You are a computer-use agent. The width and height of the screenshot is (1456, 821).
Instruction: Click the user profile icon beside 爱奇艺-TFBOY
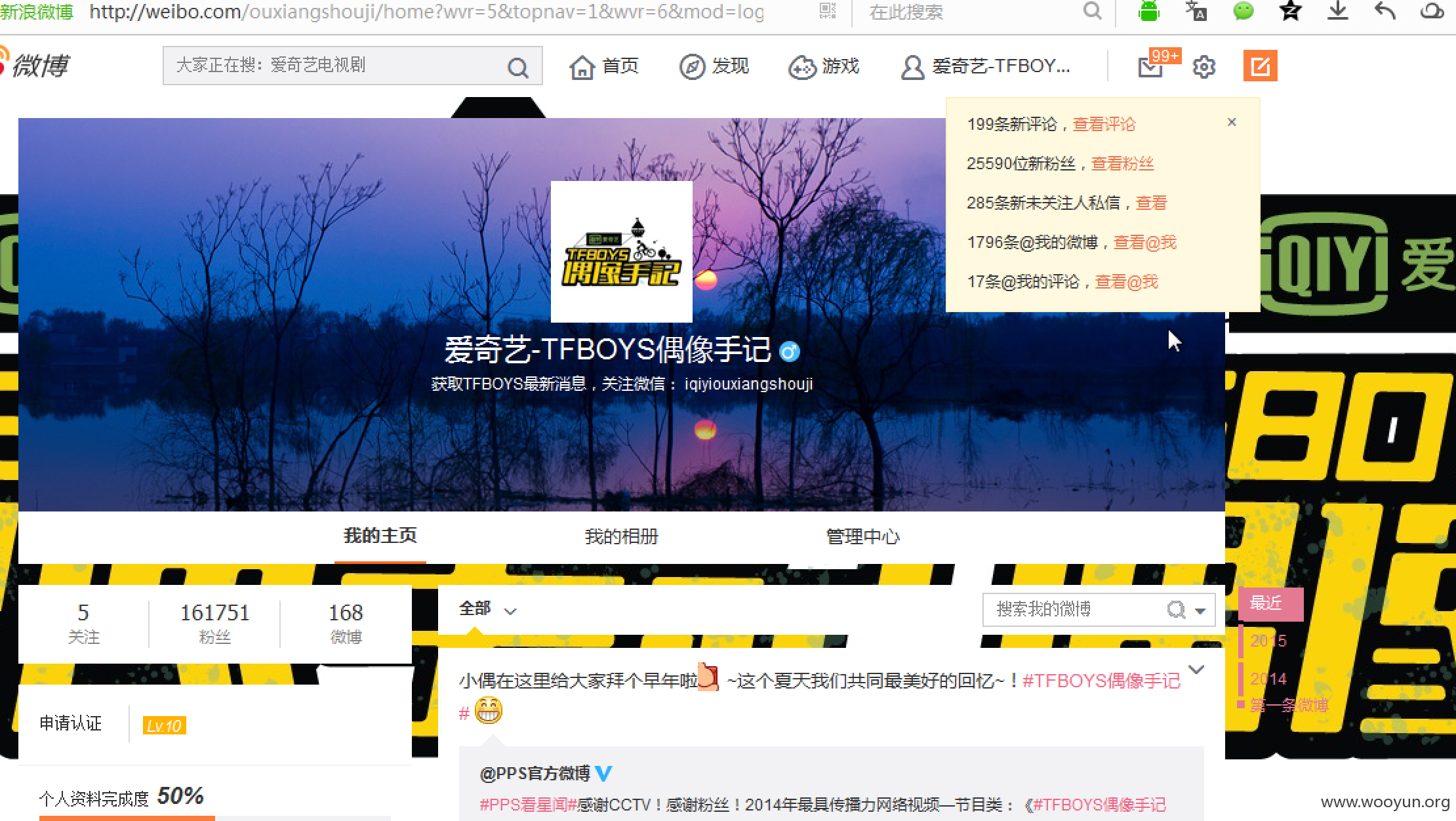tap(912, 67)
